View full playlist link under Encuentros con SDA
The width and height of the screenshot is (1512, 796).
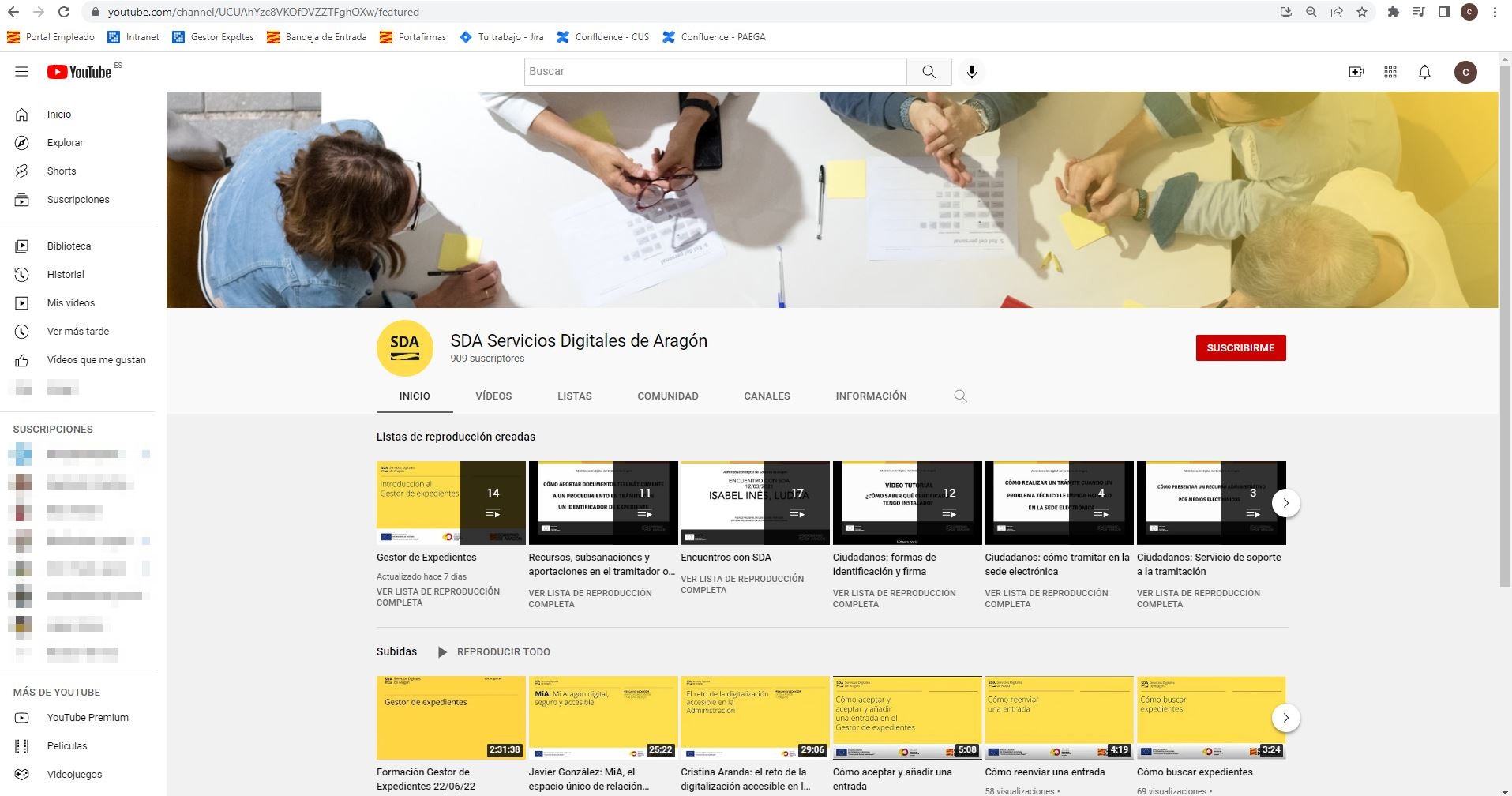742,584
